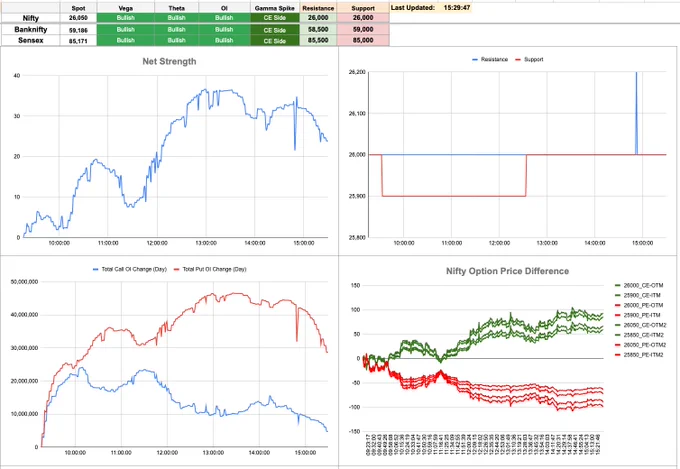This screenshot has height=469, width=680.
Task: Click 26,200 on the Resistance chart axis
Action: pyautogui.click(x=357, y=72)
